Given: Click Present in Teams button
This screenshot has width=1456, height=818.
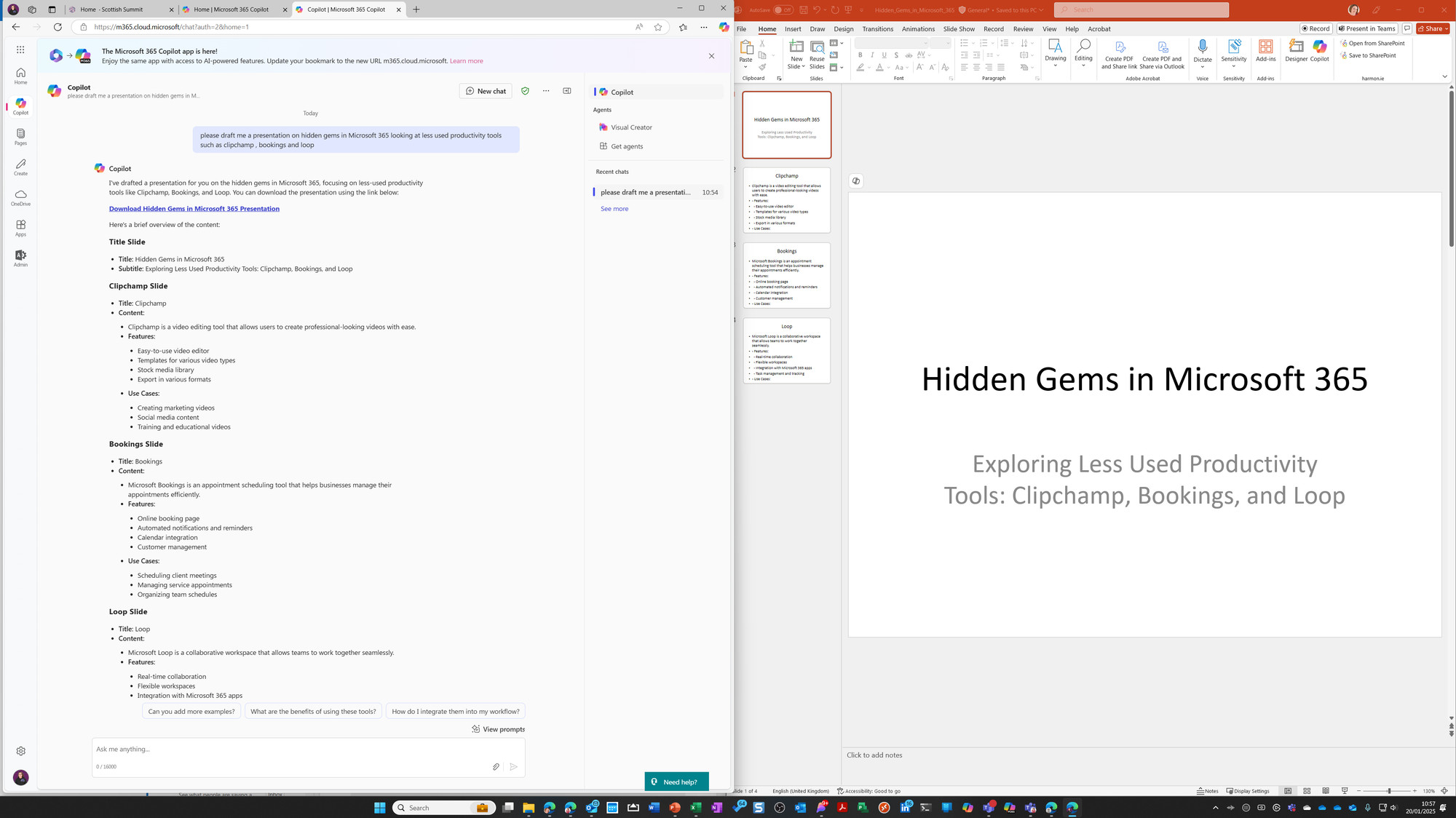Looking at the screenshot, I should (1367, 28).
